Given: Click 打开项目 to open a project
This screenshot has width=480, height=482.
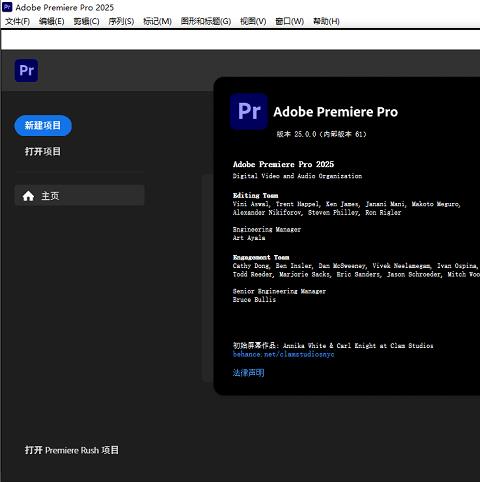Looking at the screenshot, I should (43, 152).
